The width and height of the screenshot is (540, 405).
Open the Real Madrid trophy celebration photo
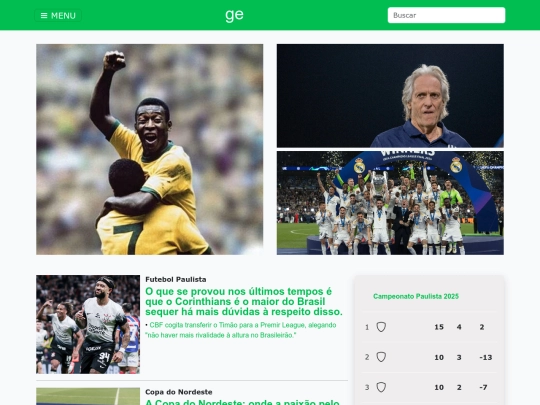pos(390,203)
